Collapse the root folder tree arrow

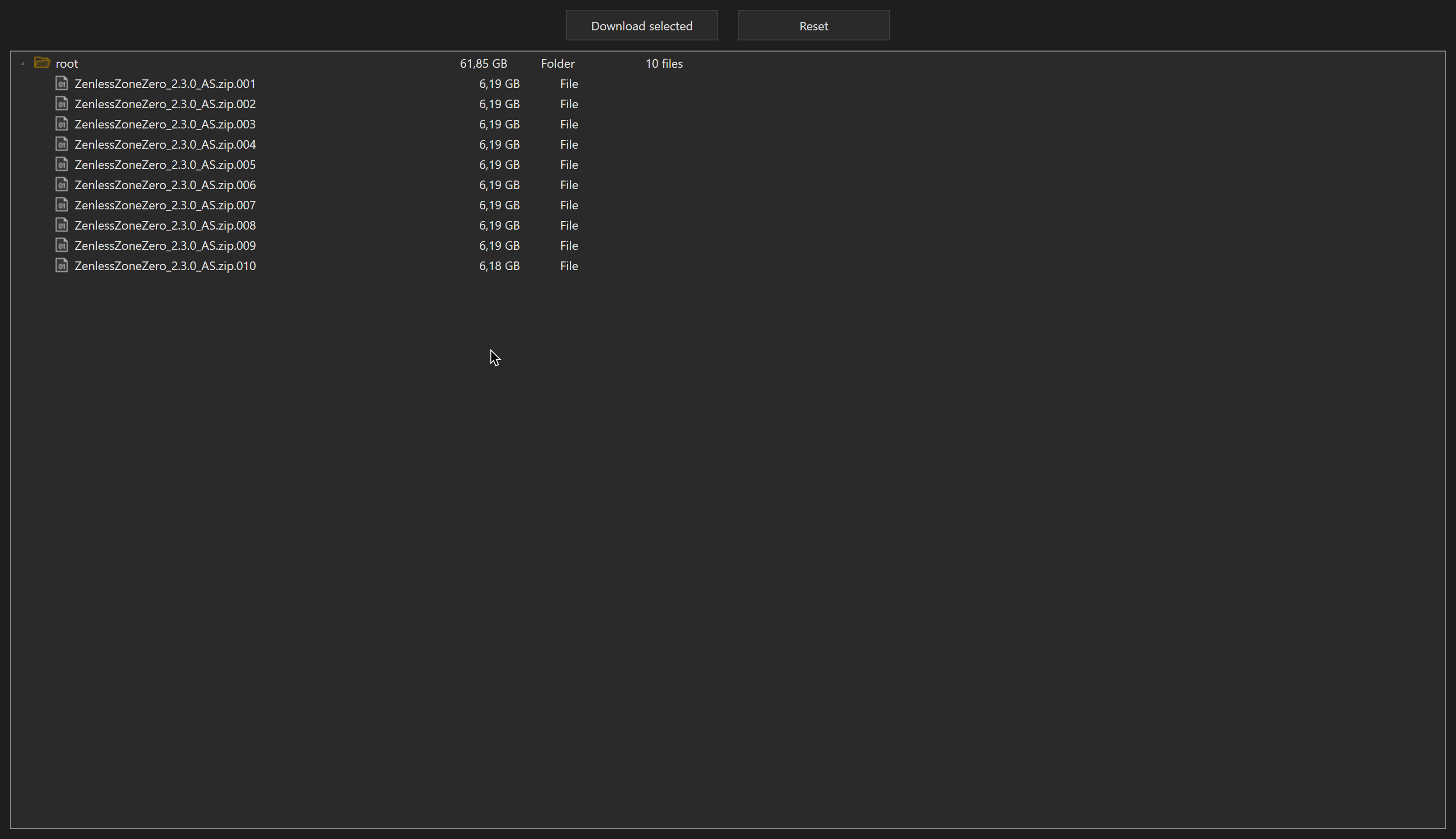tap(22, 63)
